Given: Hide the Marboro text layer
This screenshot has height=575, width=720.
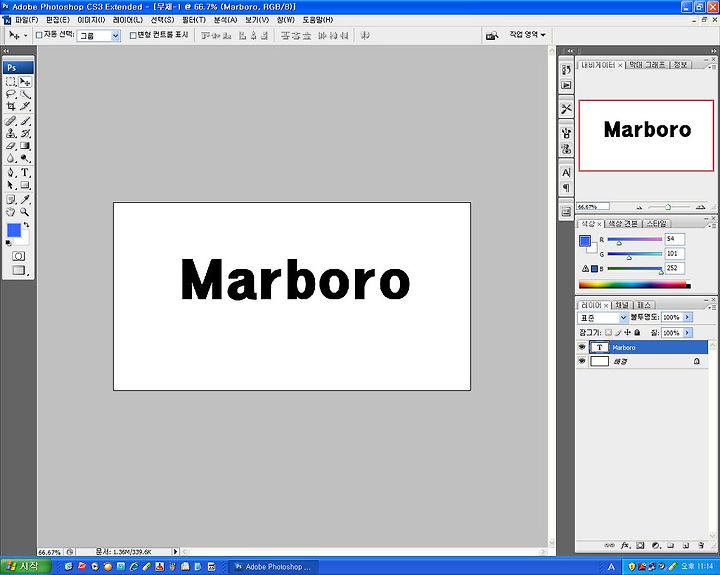Looking at the screenshot, I should 582,347.
